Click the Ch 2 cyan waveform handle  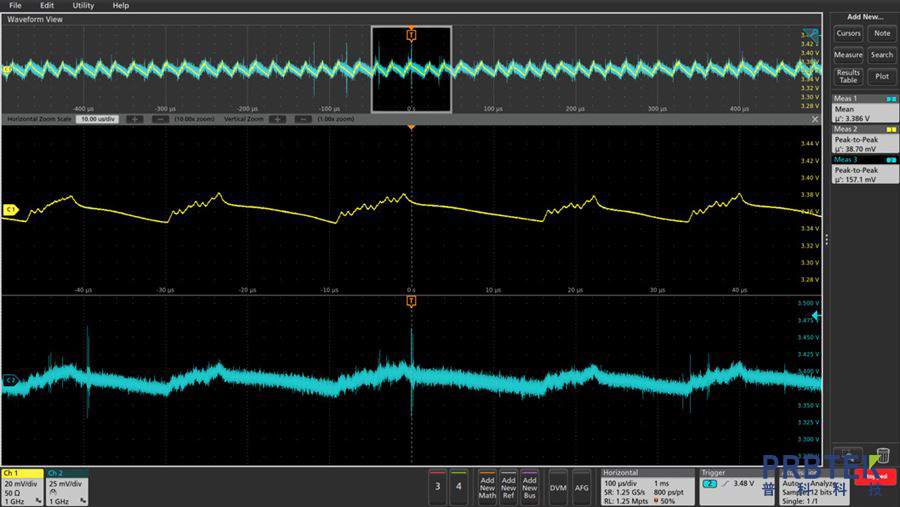tap(11, 381)
